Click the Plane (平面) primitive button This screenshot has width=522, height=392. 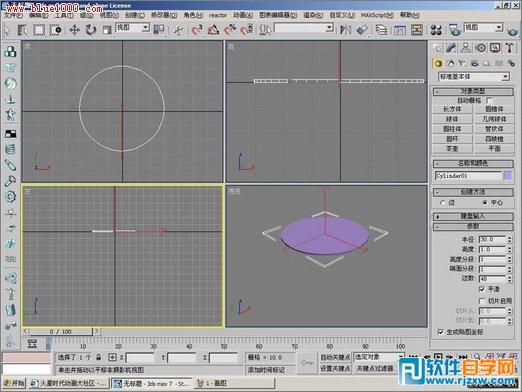(x=494, y=149)
